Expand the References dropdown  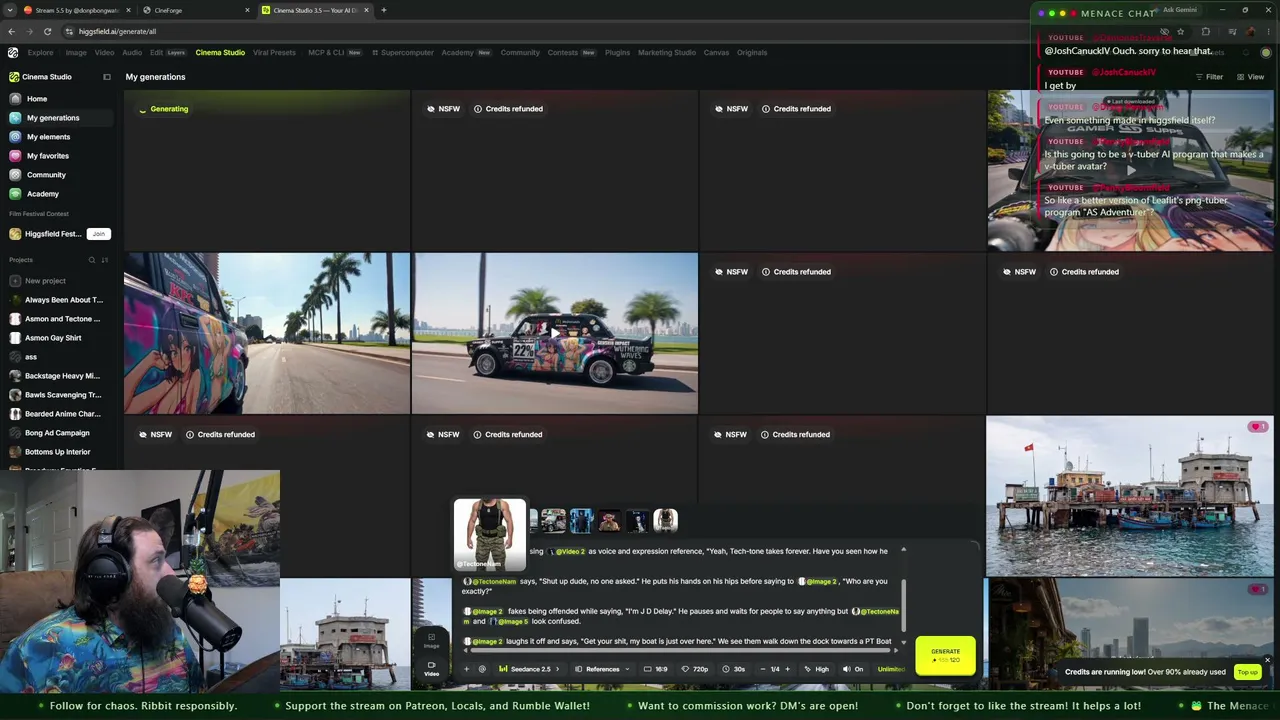pos(602,669)
